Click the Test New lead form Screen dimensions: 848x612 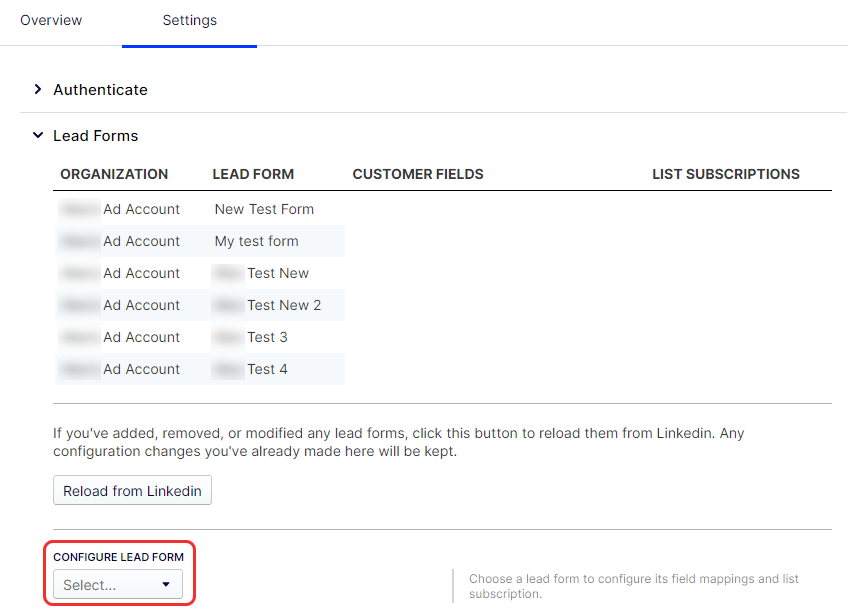pos(277,273)
